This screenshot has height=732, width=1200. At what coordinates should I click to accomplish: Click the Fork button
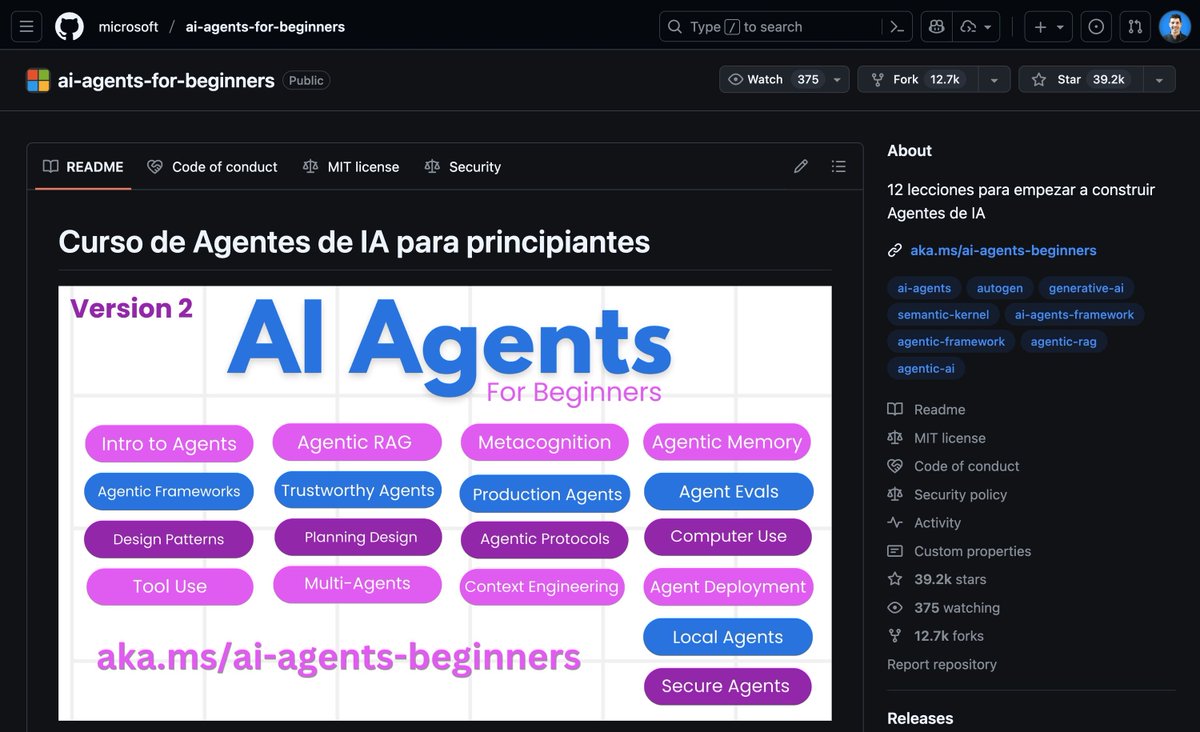[x=917, y=79]
